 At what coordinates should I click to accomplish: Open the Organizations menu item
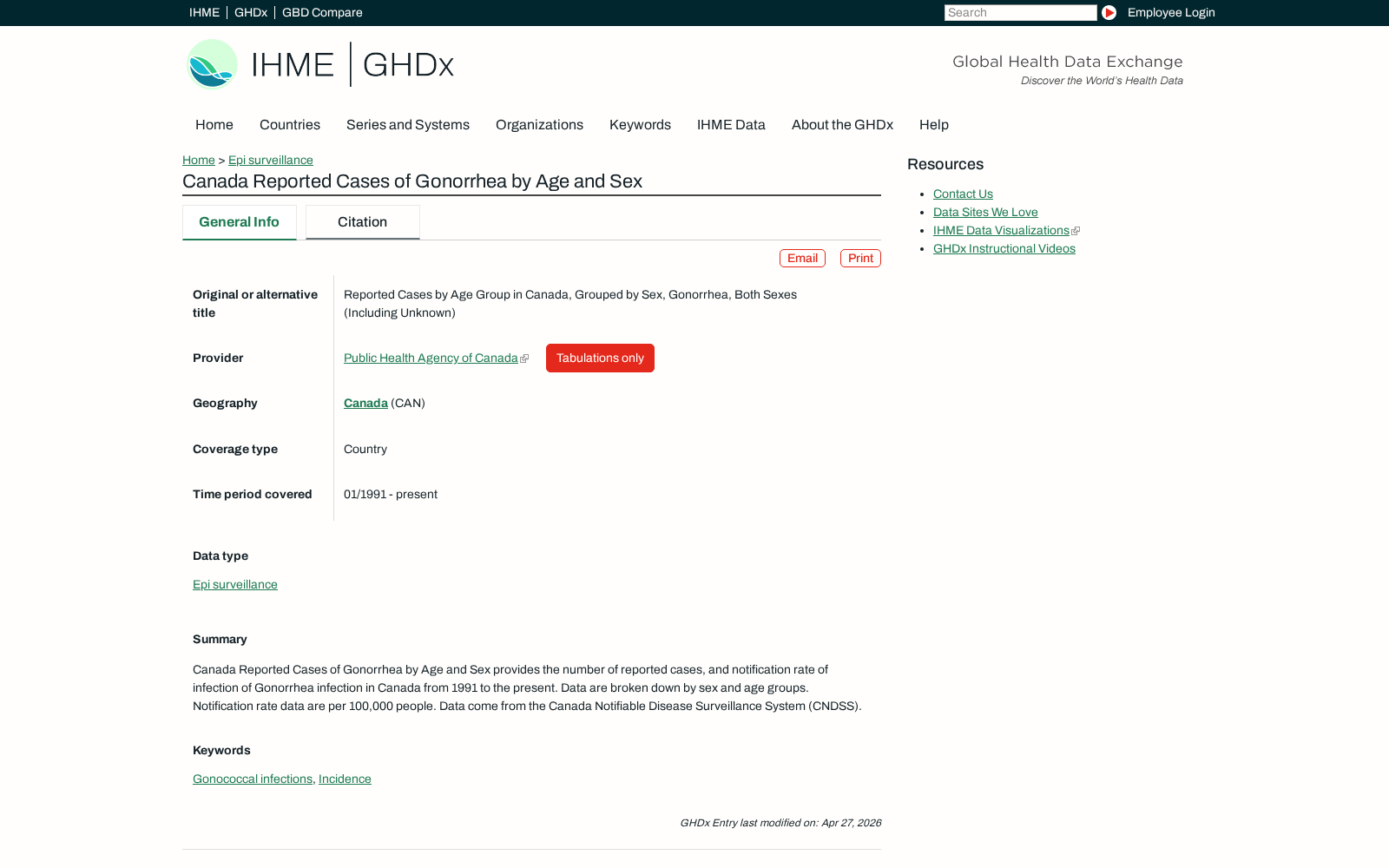click(x=539, y=125)
